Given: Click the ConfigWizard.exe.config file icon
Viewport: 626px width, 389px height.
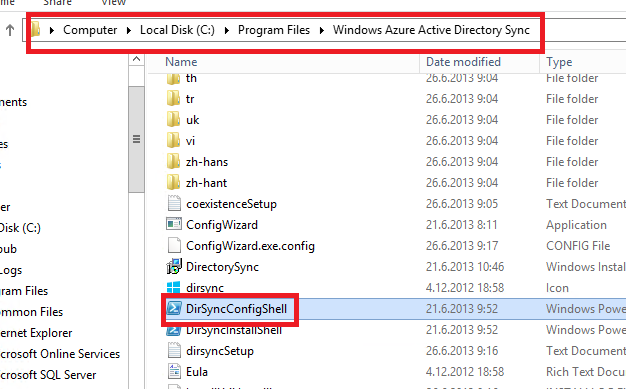Looking at the screenshot, I should click(x=174, y=246).
